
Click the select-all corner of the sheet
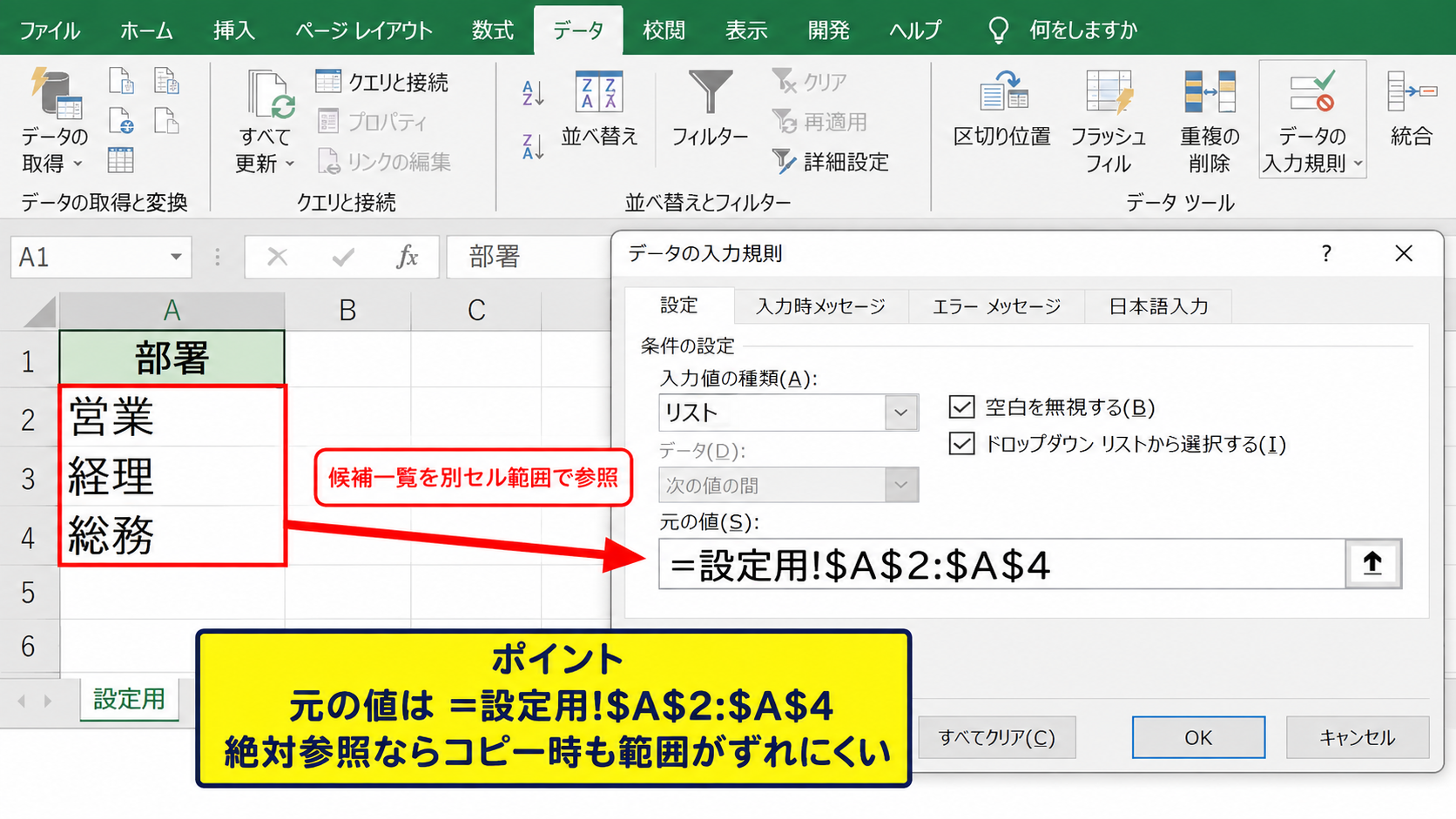coord(38,311)
